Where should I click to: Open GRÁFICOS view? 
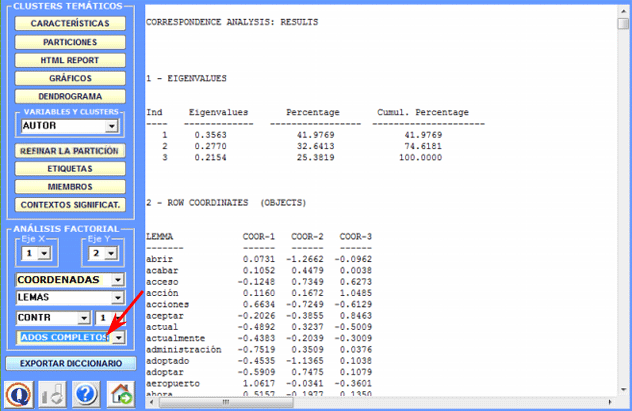click(x=70, y=78)
